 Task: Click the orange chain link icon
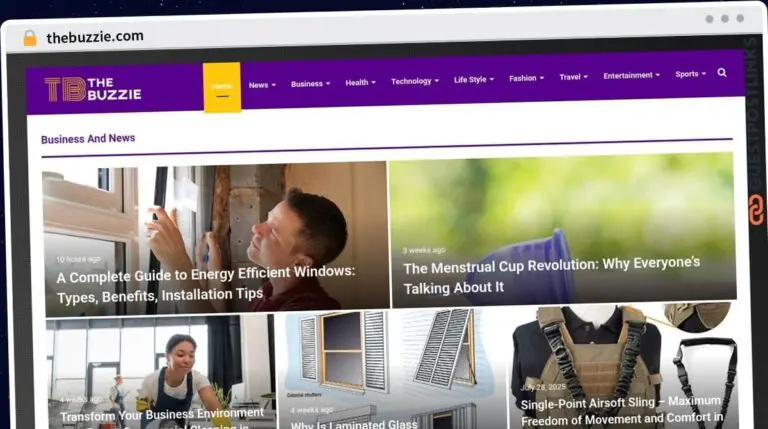pyautogui.click(x=756, y=209)
